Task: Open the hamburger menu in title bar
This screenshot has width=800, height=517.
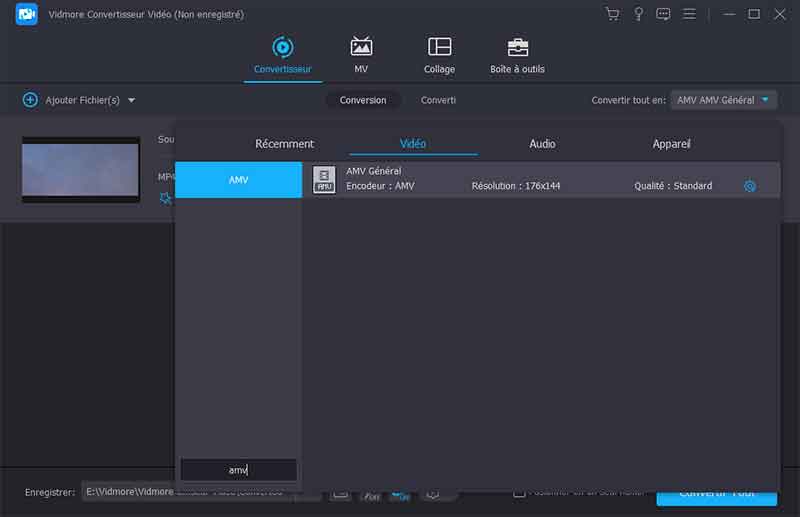Action: click(x=689, y=14)
